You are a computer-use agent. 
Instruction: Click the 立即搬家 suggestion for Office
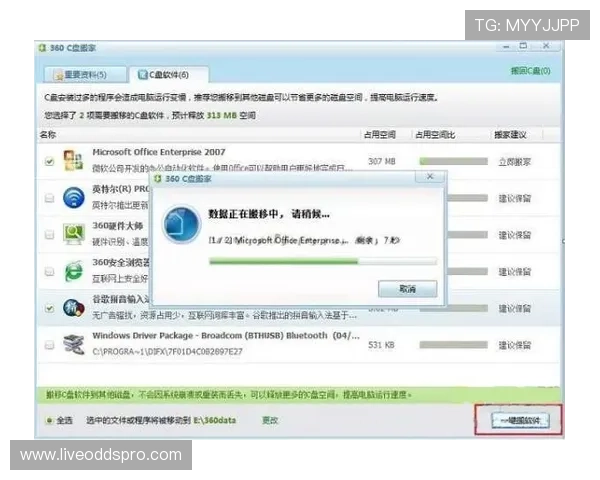[515, 162]
